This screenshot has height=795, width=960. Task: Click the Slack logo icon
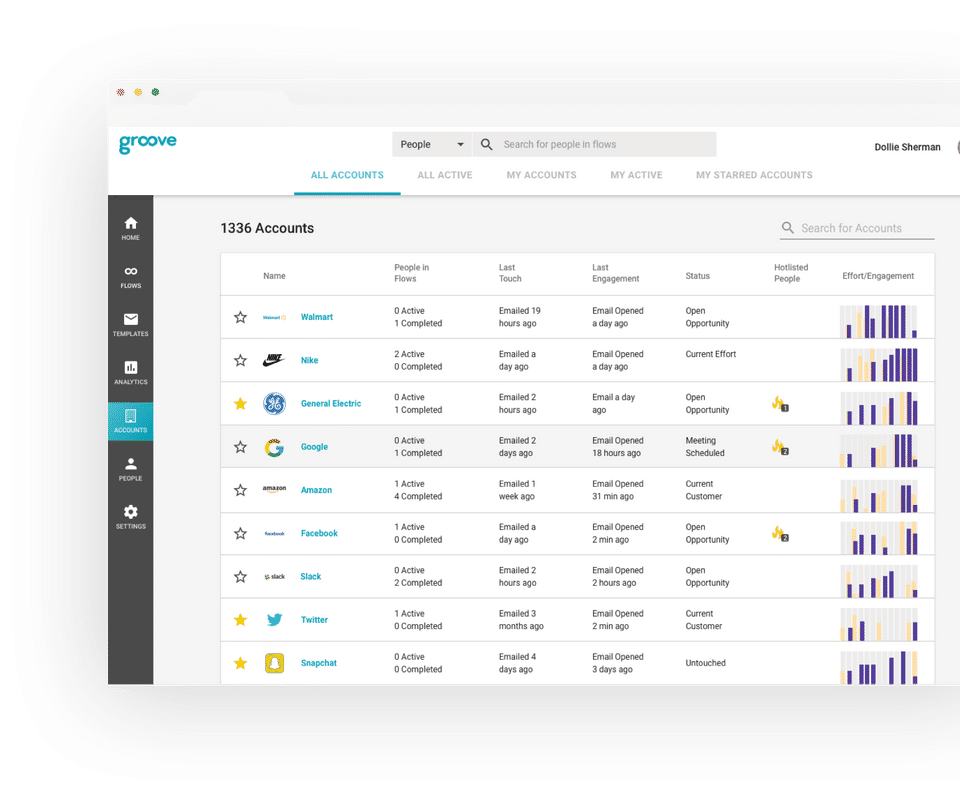pos(274,576)
